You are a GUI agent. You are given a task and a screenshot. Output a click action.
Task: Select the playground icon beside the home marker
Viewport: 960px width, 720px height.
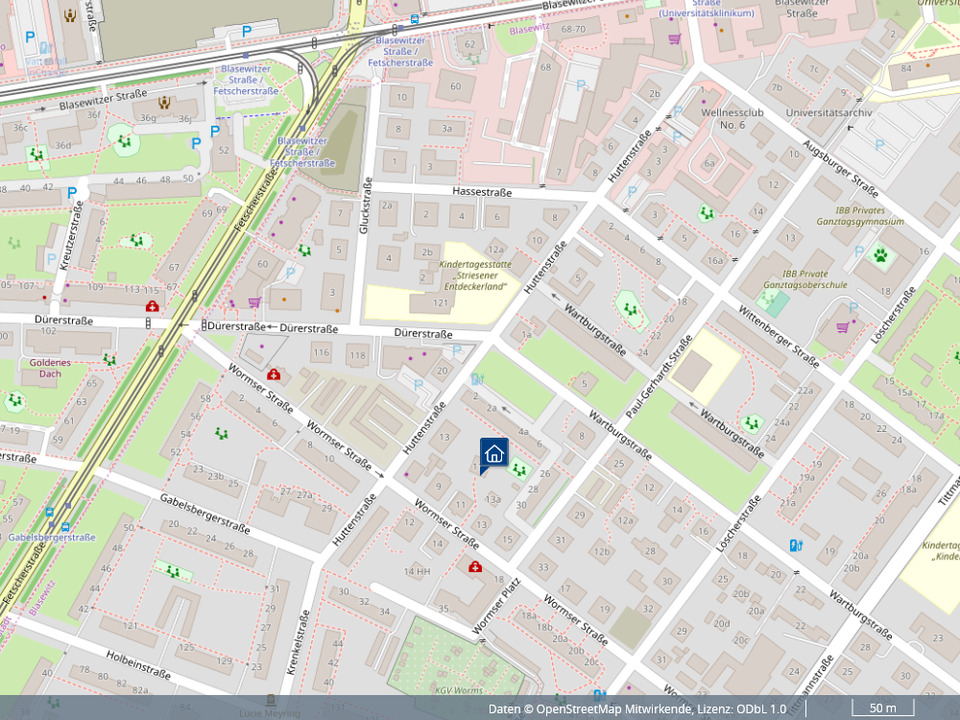518,468
